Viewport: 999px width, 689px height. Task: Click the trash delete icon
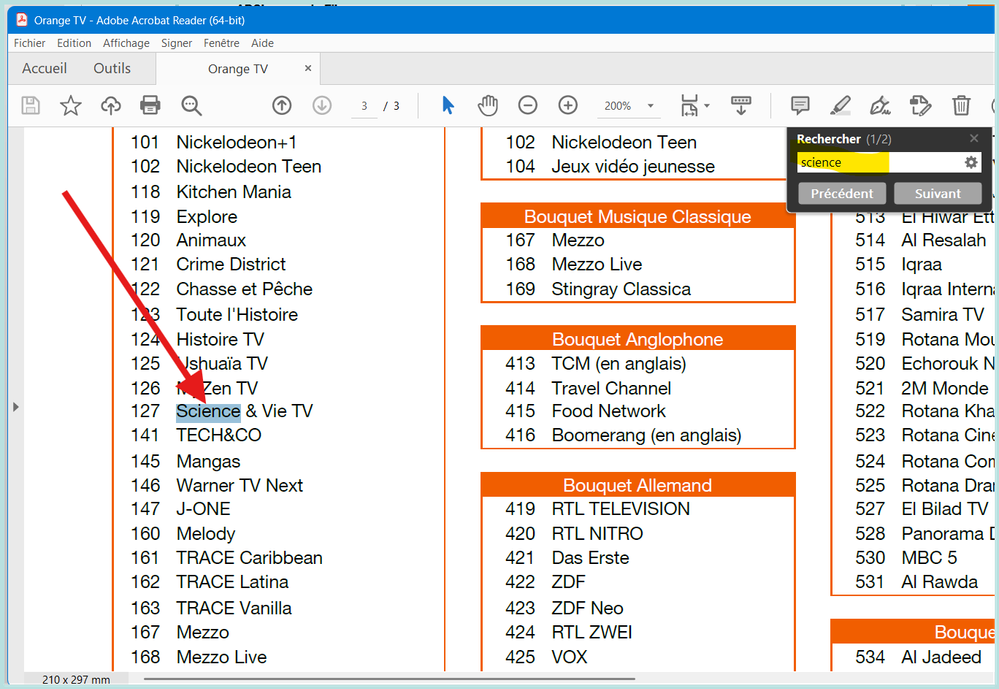coord(961,105)
